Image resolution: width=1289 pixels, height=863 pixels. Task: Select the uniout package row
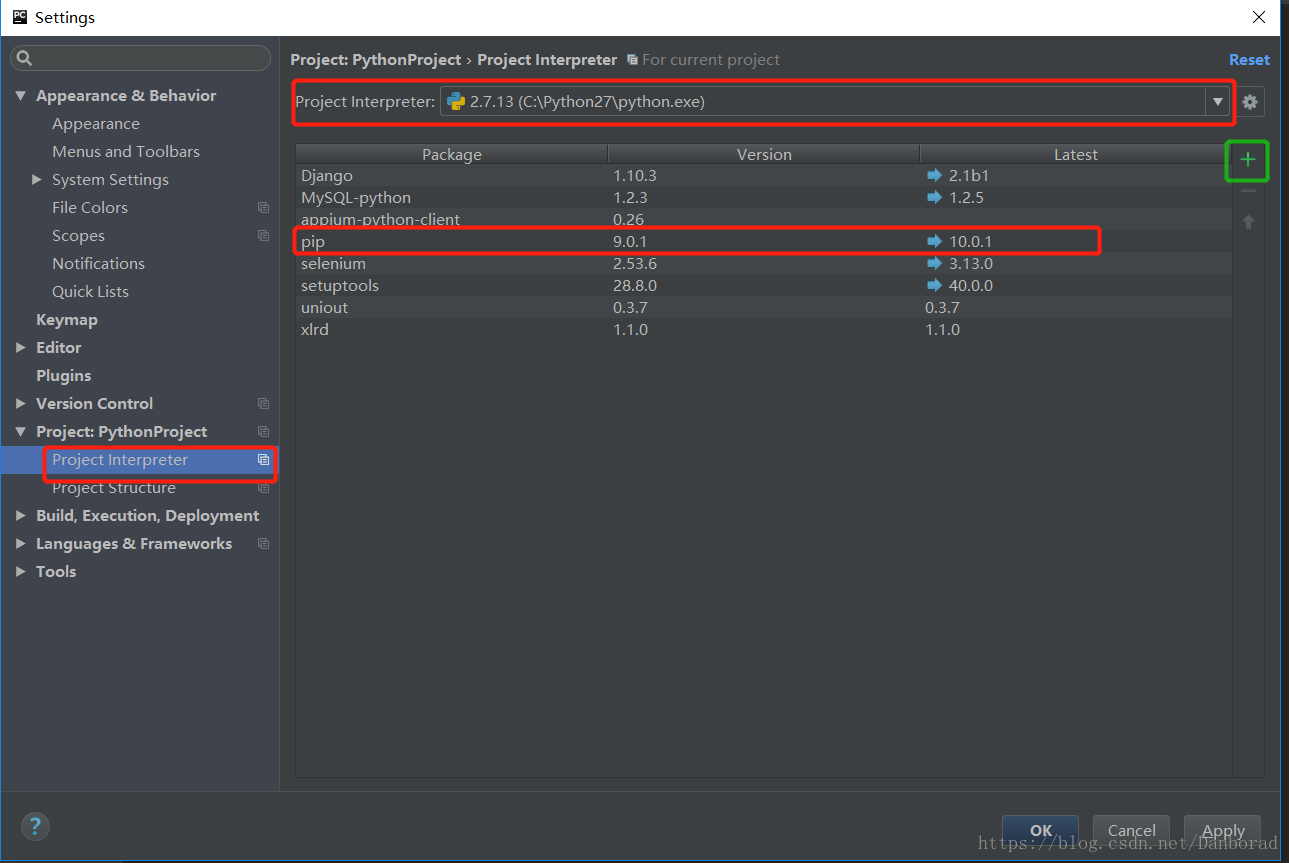764,307
